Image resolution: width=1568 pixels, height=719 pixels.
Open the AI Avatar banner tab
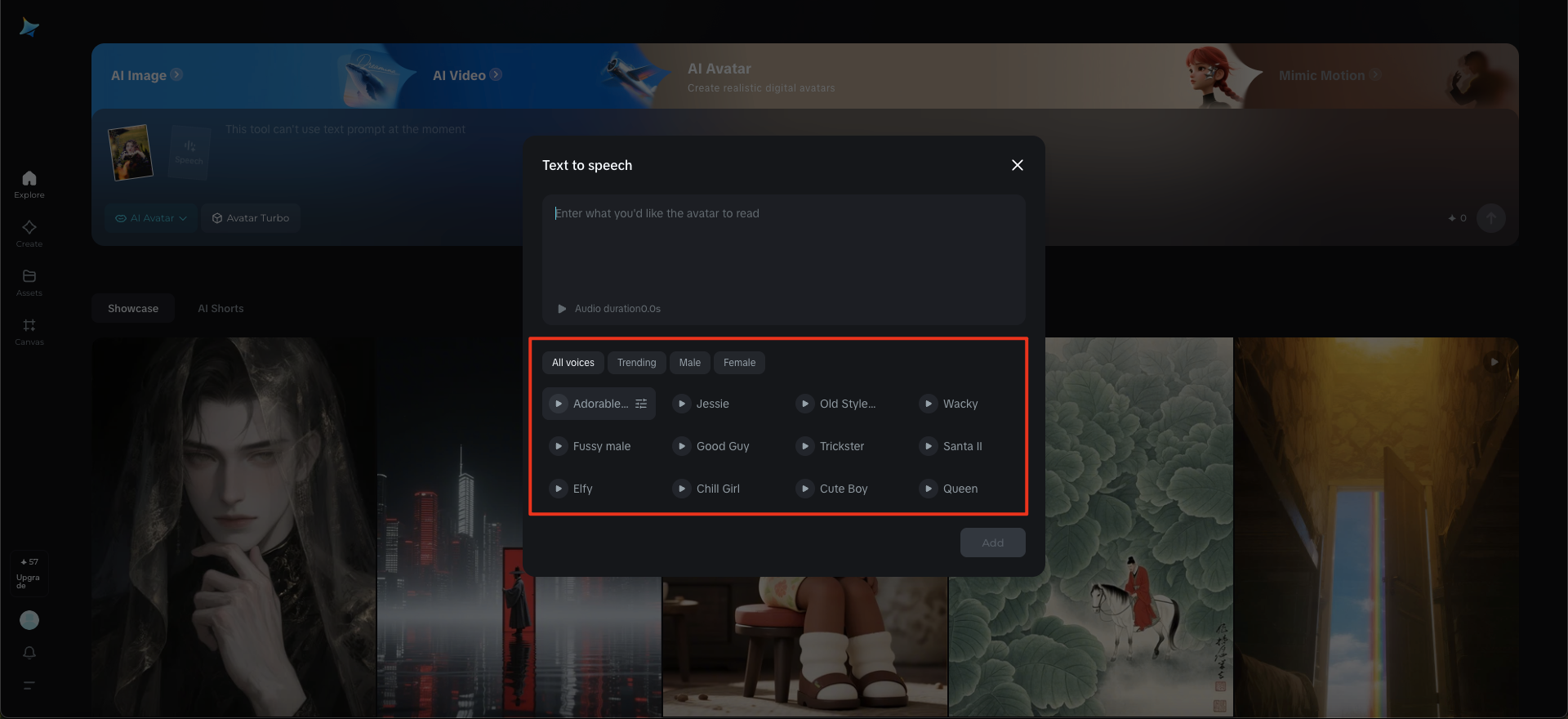click(x=761, y=77)
